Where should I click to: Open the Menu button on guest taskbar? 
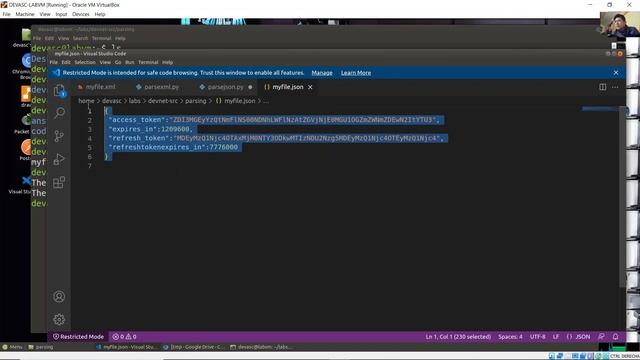(12, 347)
